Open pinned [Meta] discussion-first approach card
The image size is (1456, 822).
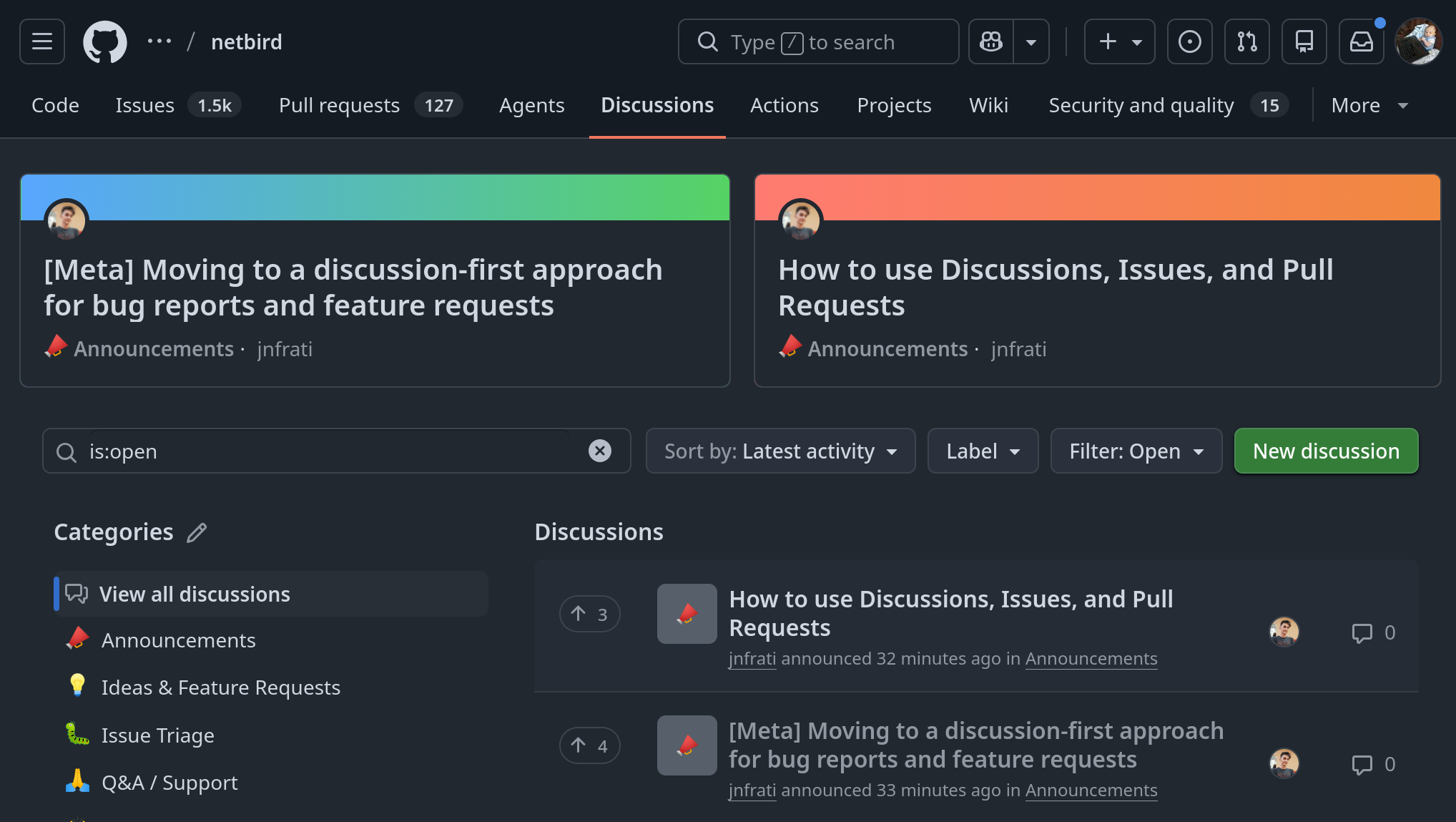[353, 288]
